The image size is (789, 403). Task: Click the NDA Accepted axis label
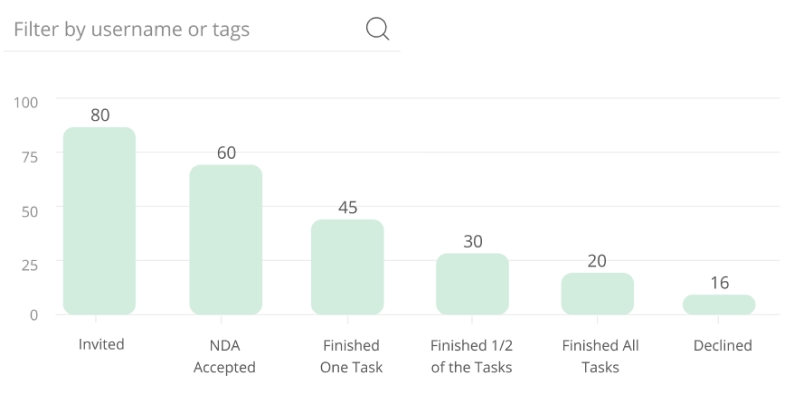[226, 356]
